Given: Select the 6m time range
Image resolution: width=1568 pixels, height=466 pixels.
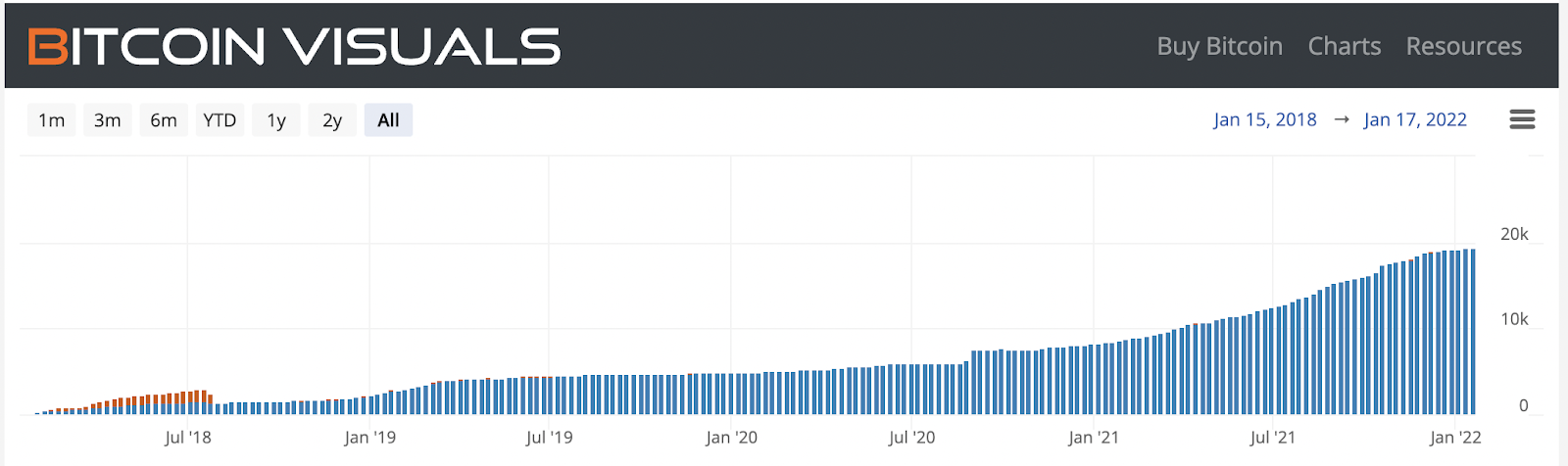Looking at the screenshot, I should [164, 120].
